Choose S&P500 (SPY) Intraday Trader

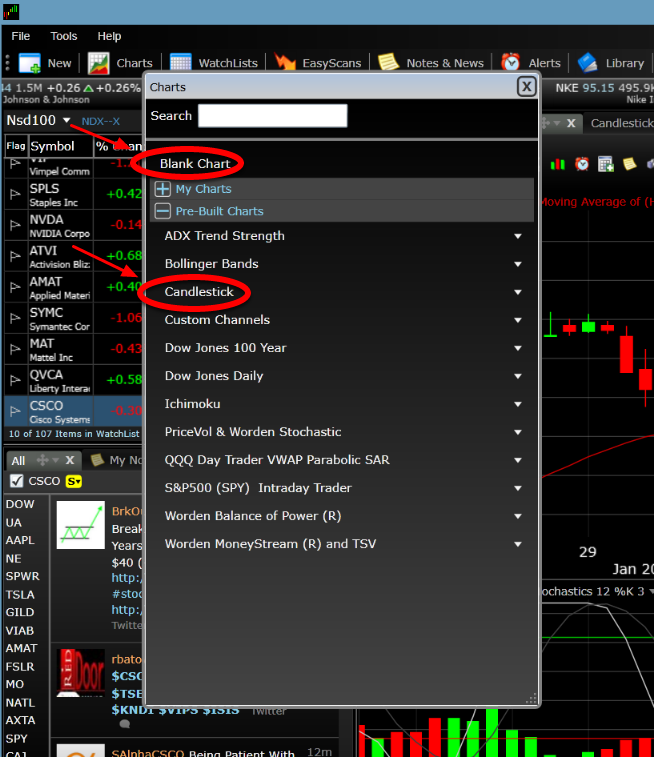[x=258, y=488]
